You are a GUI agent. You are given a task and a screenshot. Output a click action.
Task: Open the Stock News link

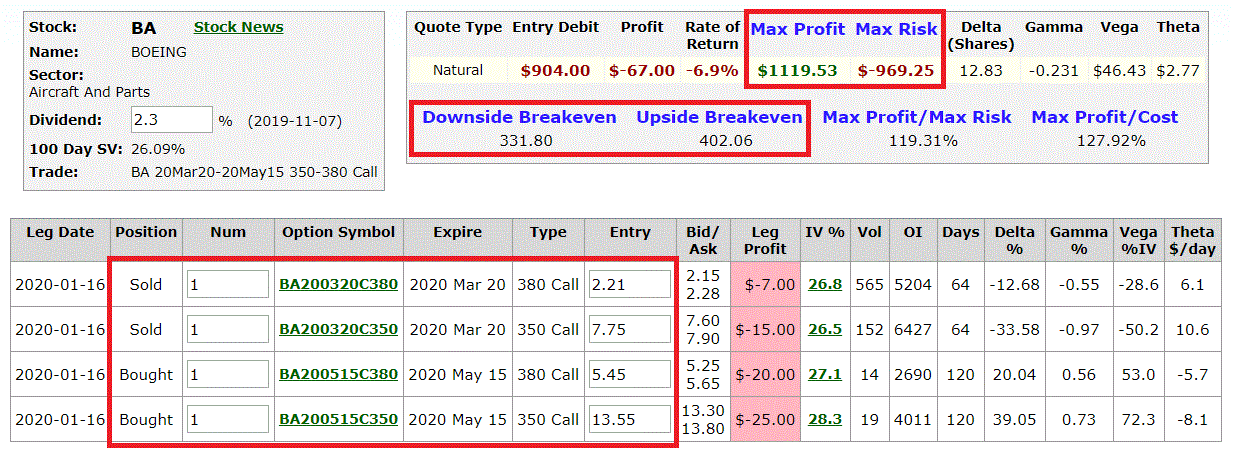point(238,27)
